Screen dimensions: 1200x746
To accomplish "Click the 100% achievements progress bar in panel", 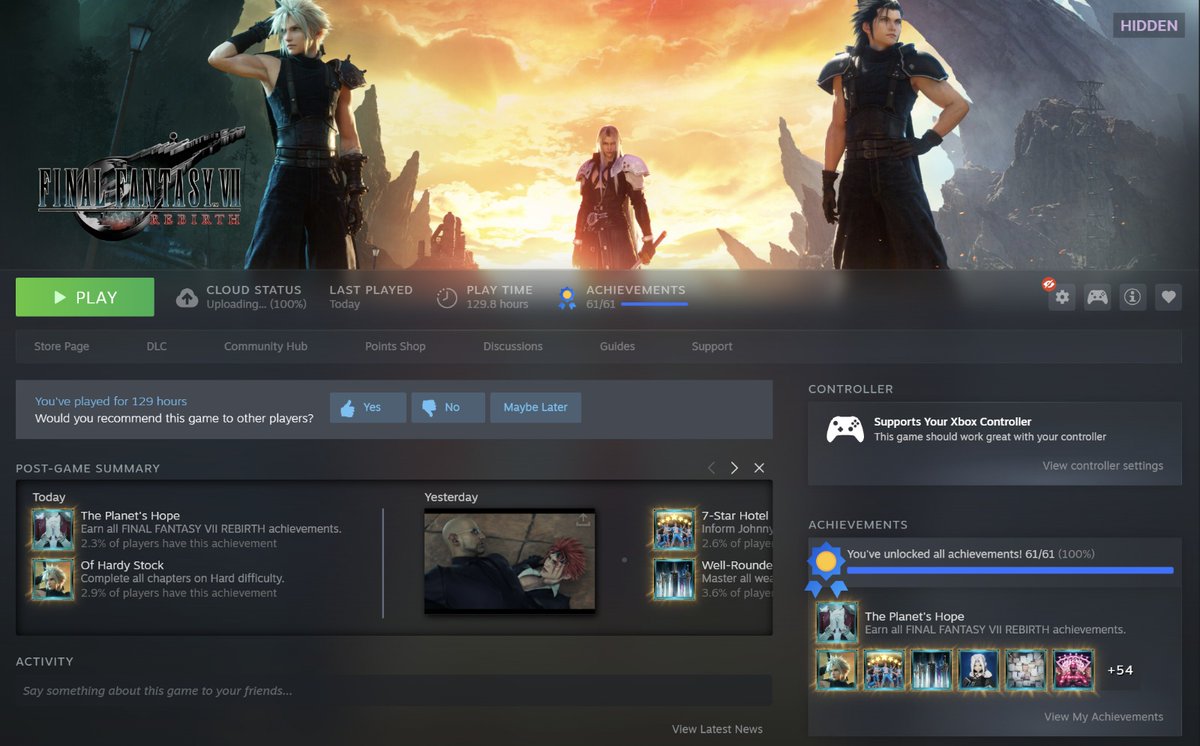I will click(x=1010, y=570).
